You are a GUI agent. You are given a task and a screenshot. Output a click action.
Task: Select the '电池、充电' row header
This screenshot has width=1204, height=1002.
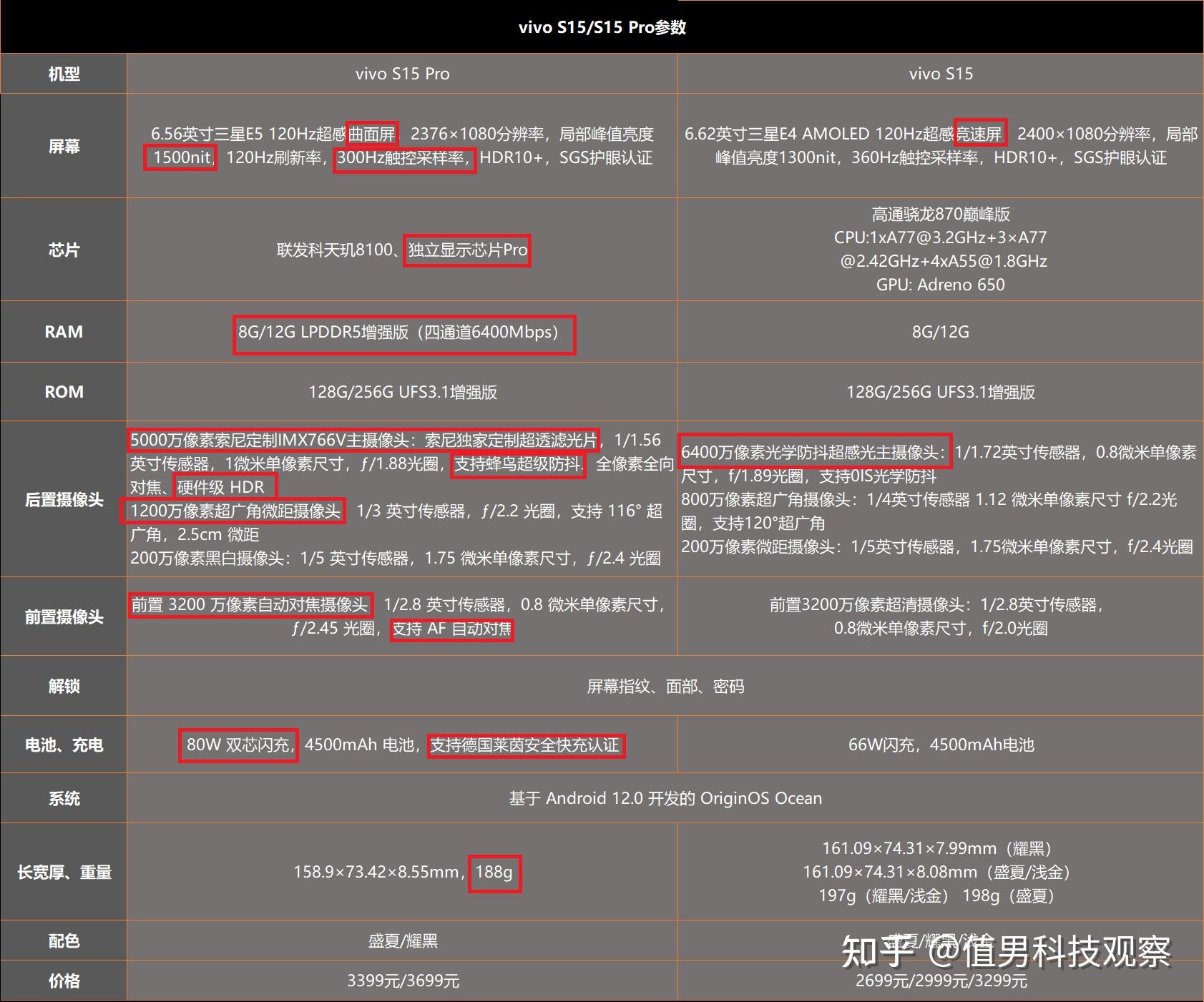click(64, 745)
